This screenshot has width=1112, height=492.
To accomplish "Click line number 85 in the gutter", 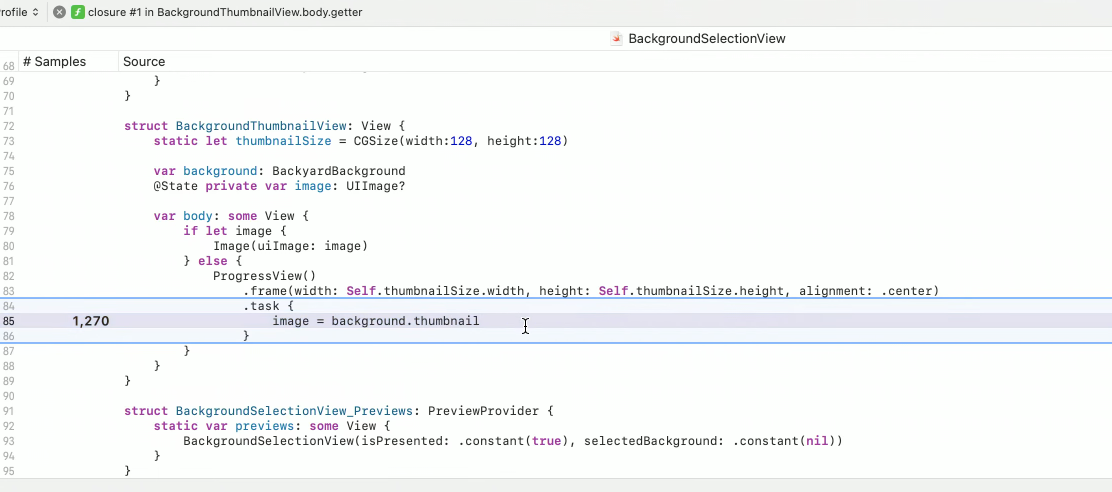I will coord(8,321).
